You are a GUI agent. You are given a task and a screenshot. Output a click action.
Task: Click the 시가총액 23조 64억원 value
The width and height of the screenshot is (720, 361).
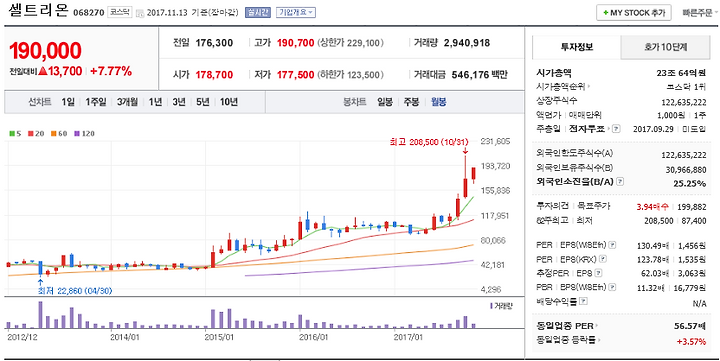click(681, 73)
